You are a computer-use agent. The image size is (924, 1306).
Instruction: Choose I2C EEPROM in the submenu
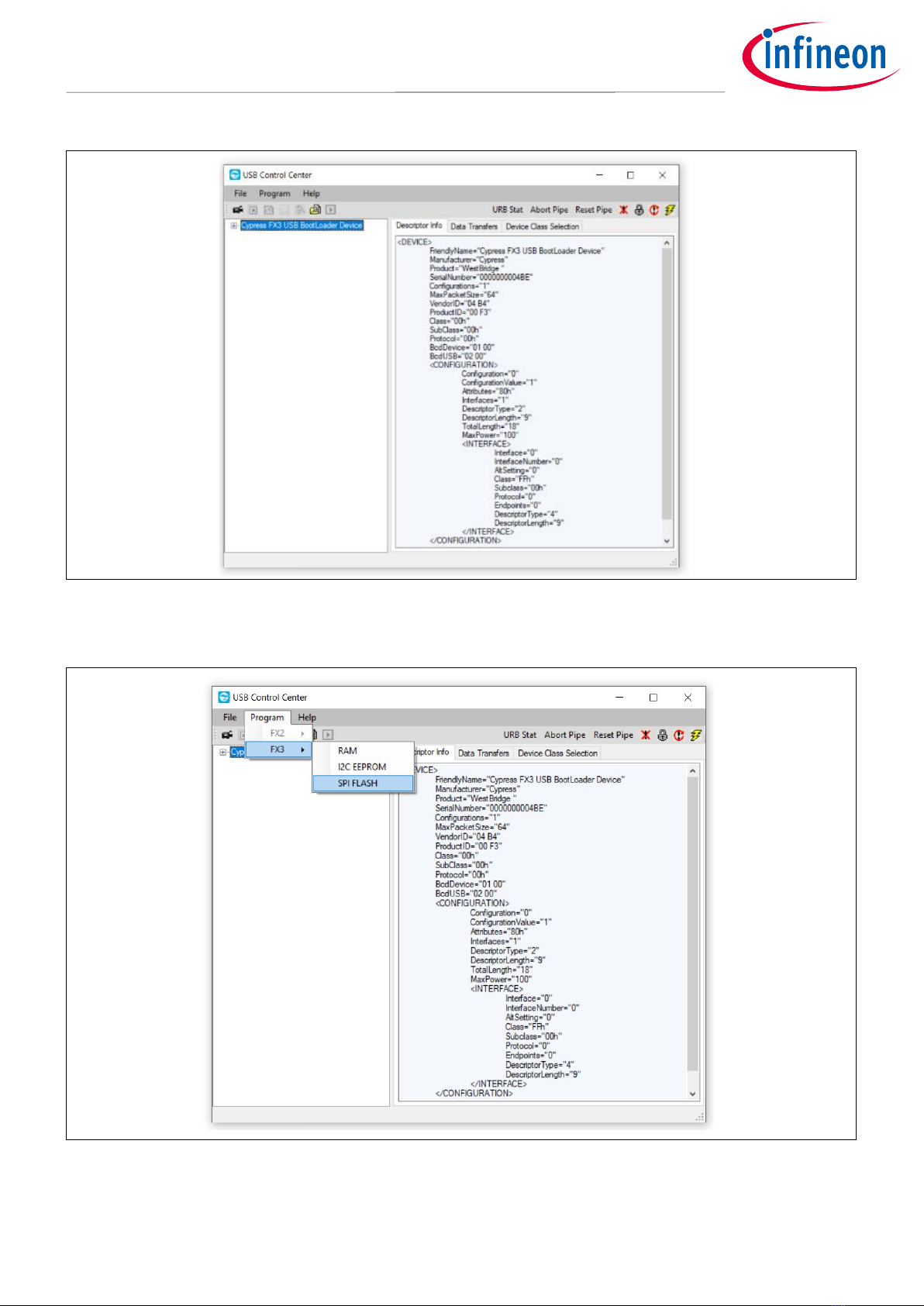click(x=363, y=767)
